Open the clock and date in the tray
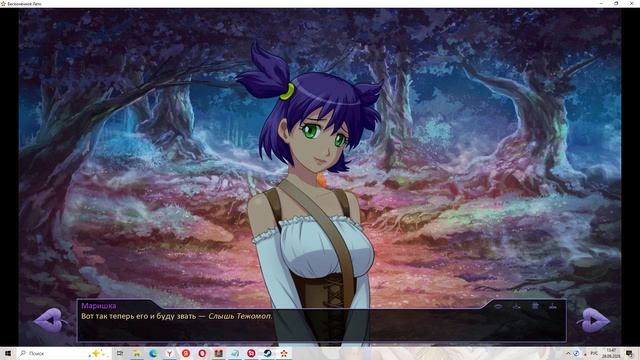 click(611, 353)
